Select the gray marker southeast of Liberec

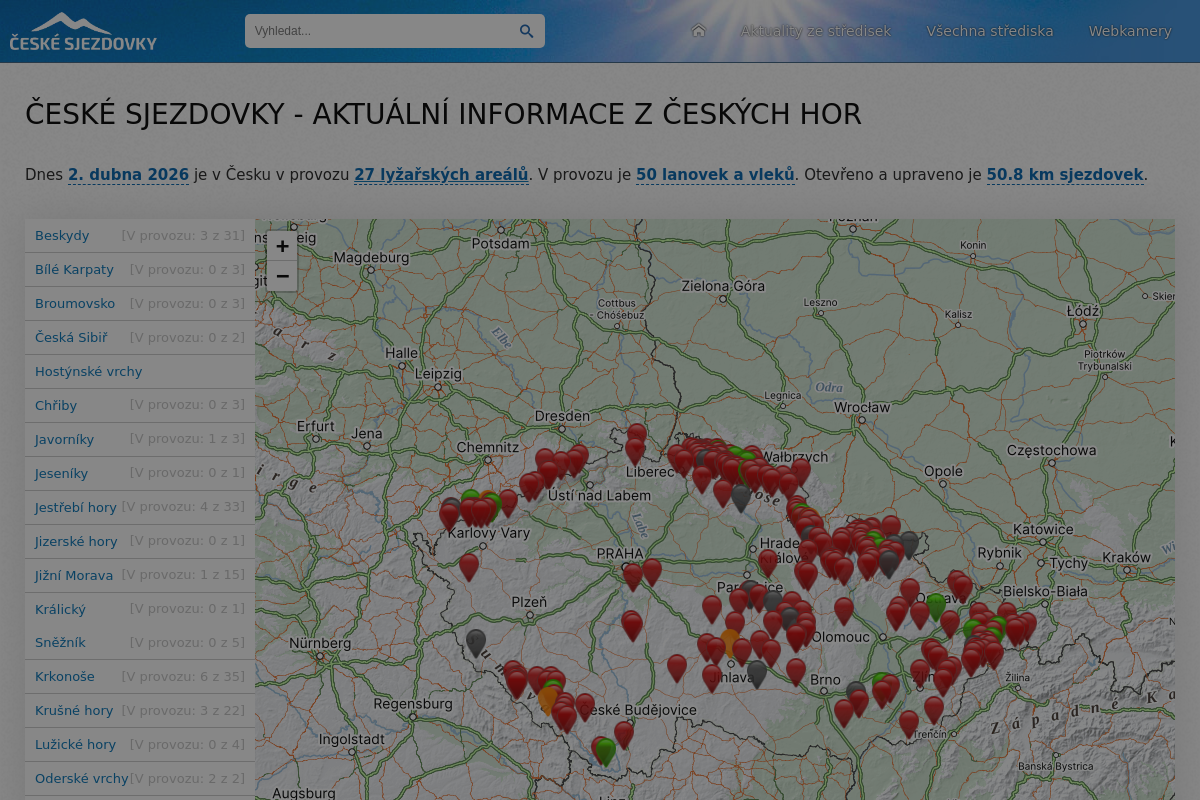click(741, 496)
